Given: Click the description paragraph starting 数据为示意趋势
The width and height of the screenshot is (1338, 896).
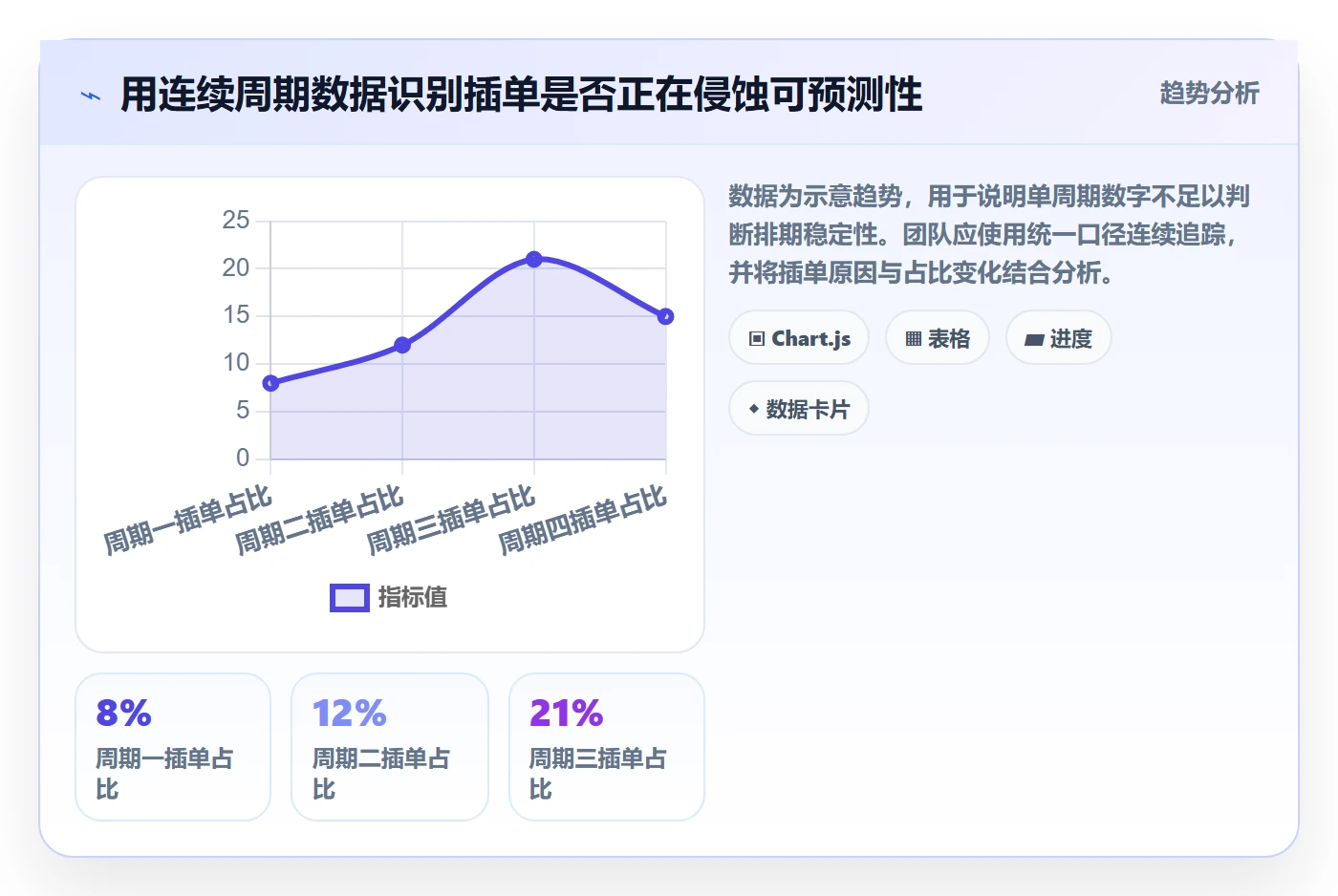Looking at the screenshot, I should click(990, 234).
